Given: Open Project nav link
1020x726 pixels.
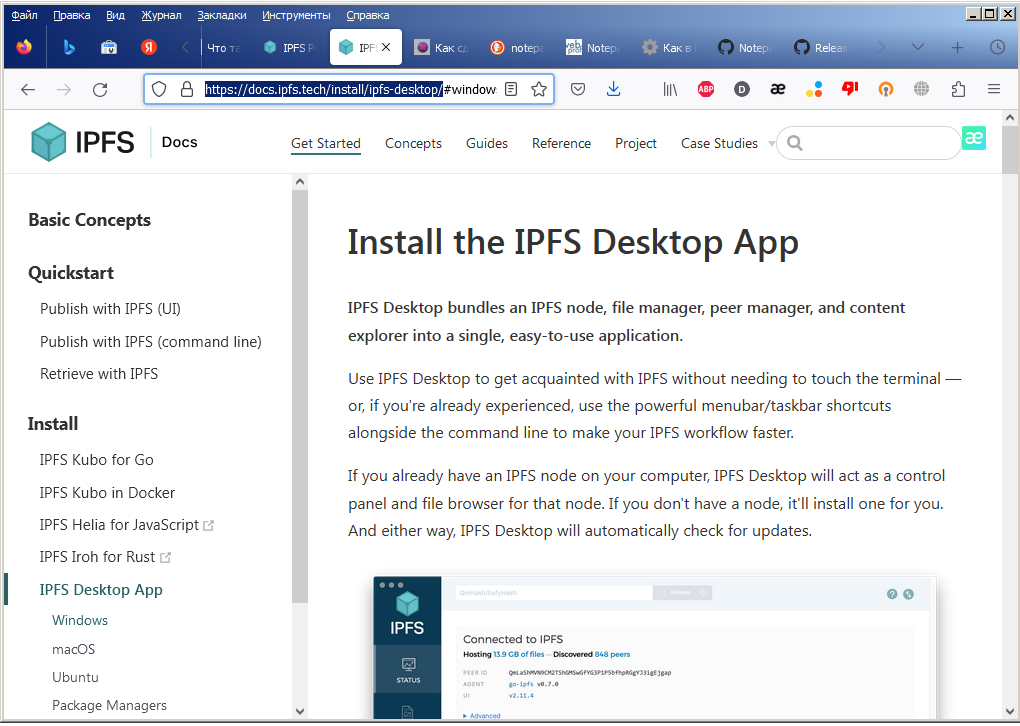Looking at the screenshot, I should [636, 143].
